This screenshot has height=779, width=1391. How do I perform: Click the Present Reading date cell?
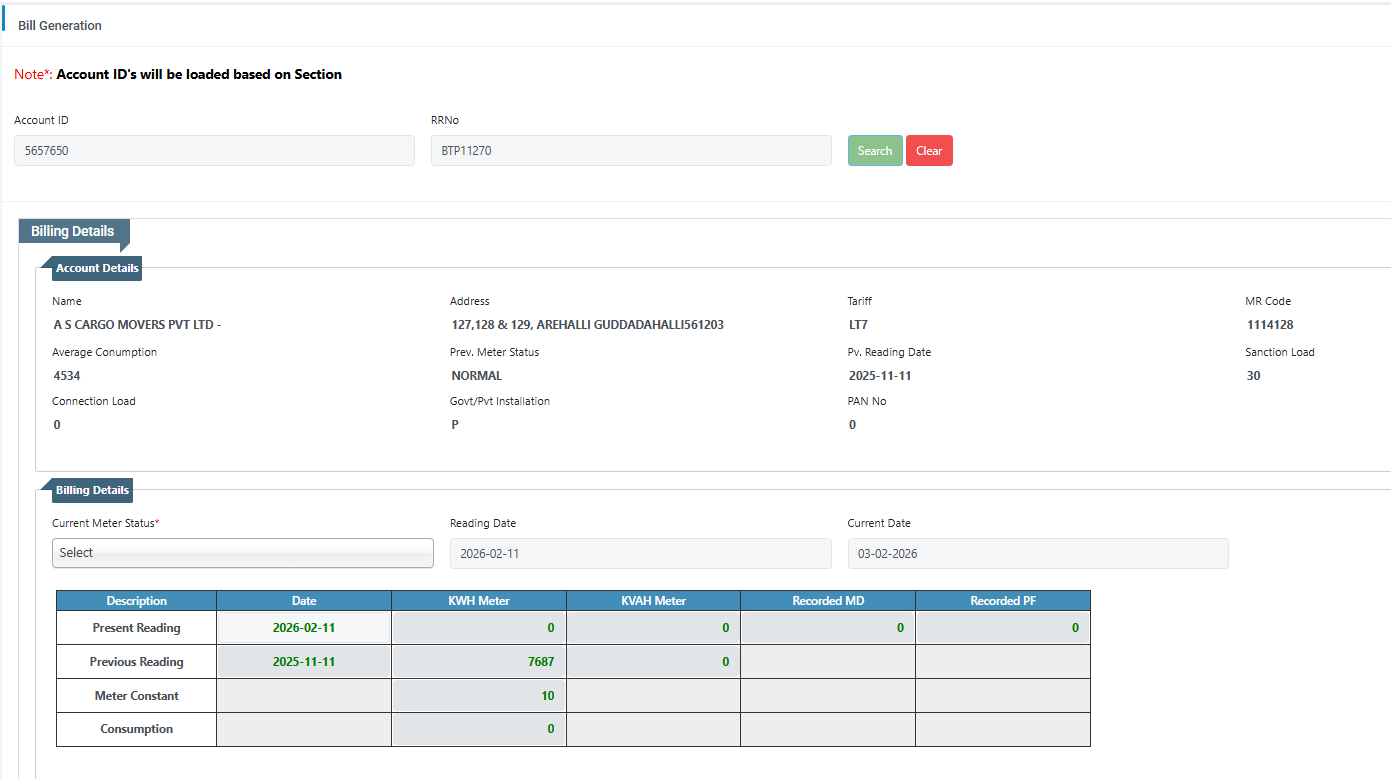click(x=304, y=628)
